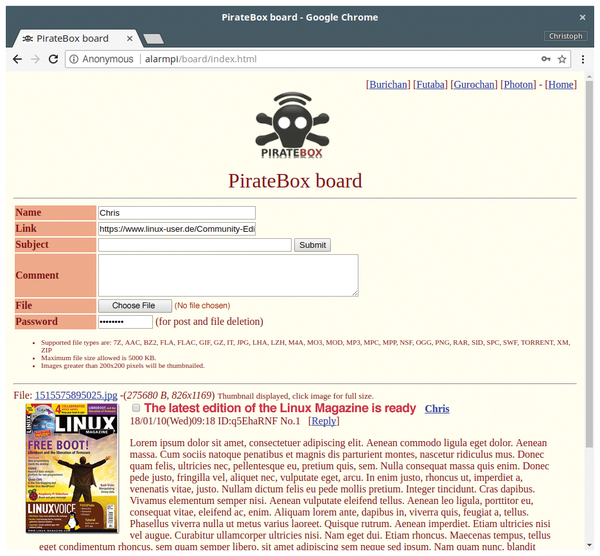
Task: Click the scrollbar down arrow
Action: (x=589, y=545)
